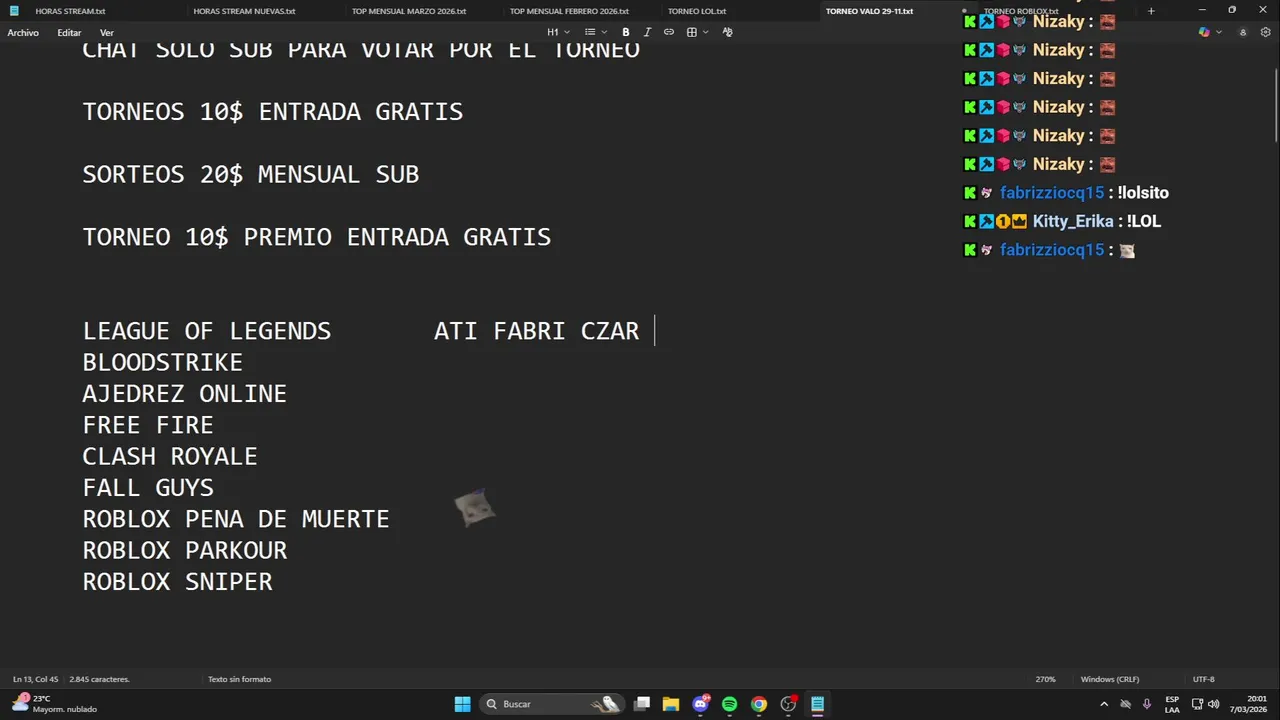Open File Explorer from the taskbar
The image size is (1280, 720).
(x=671, y=704)
